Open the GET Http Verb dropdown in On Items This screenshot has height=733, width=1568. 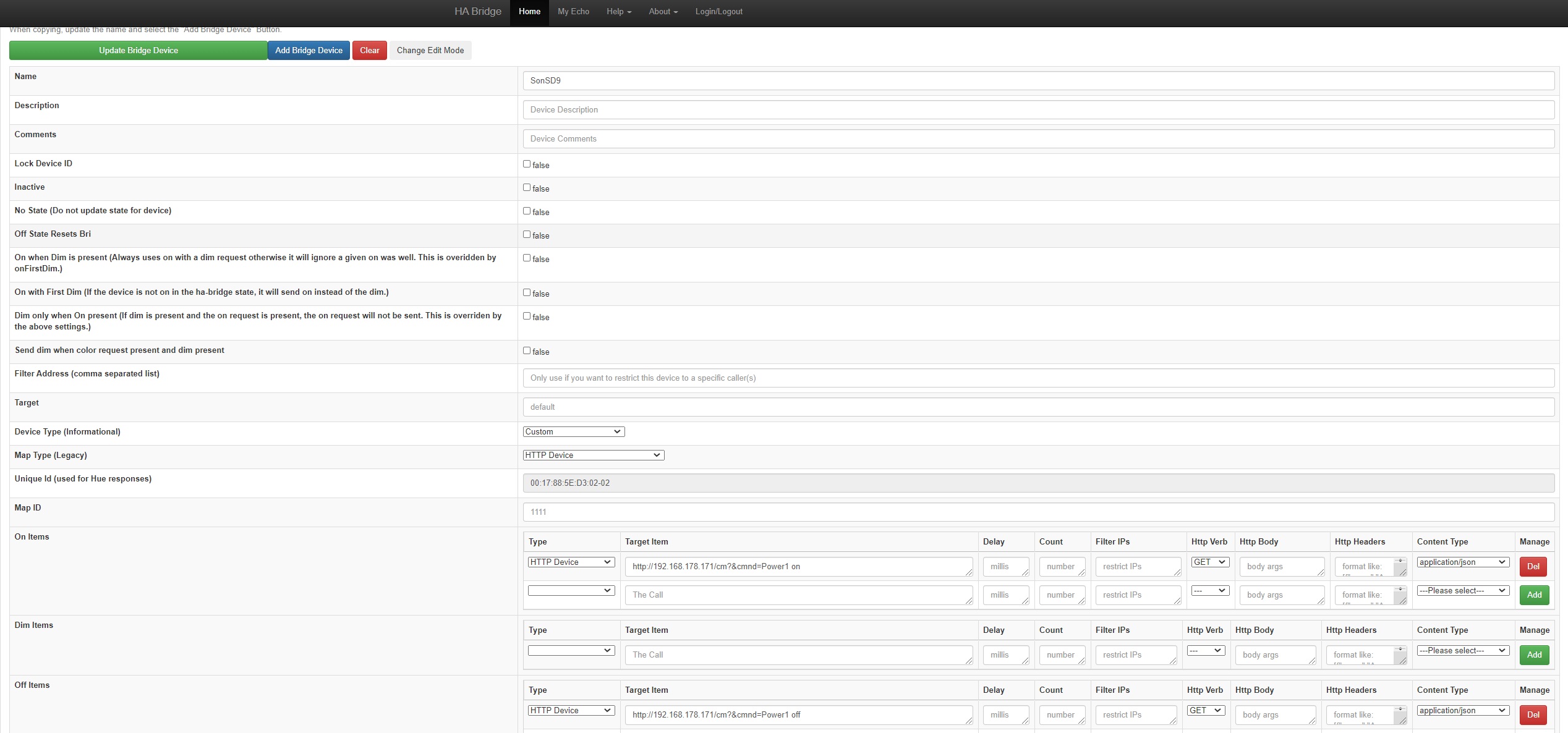[1209, 562]
